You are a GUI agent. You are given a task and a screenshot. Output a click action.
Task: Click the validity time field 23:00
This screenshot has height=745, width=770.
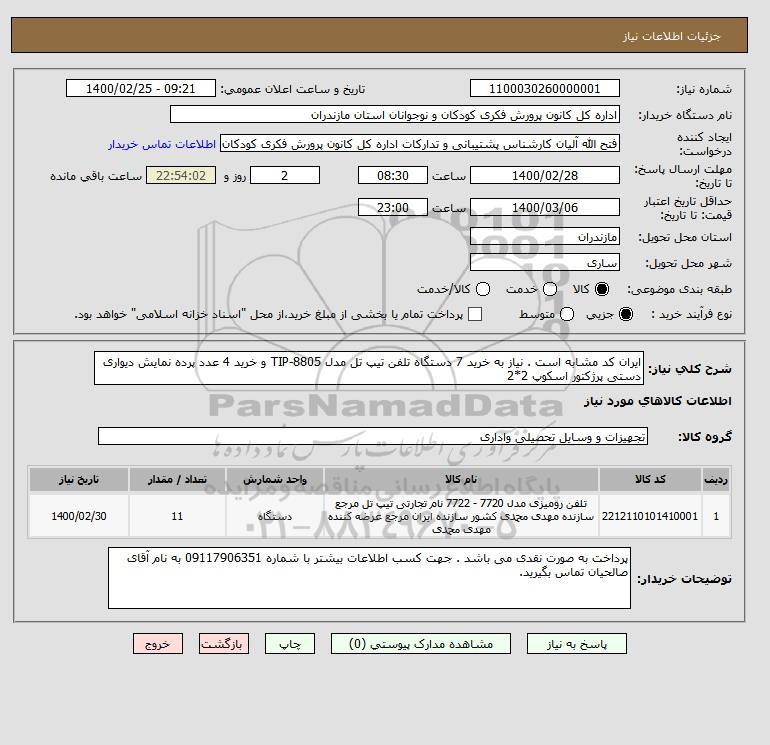[393, 207]
